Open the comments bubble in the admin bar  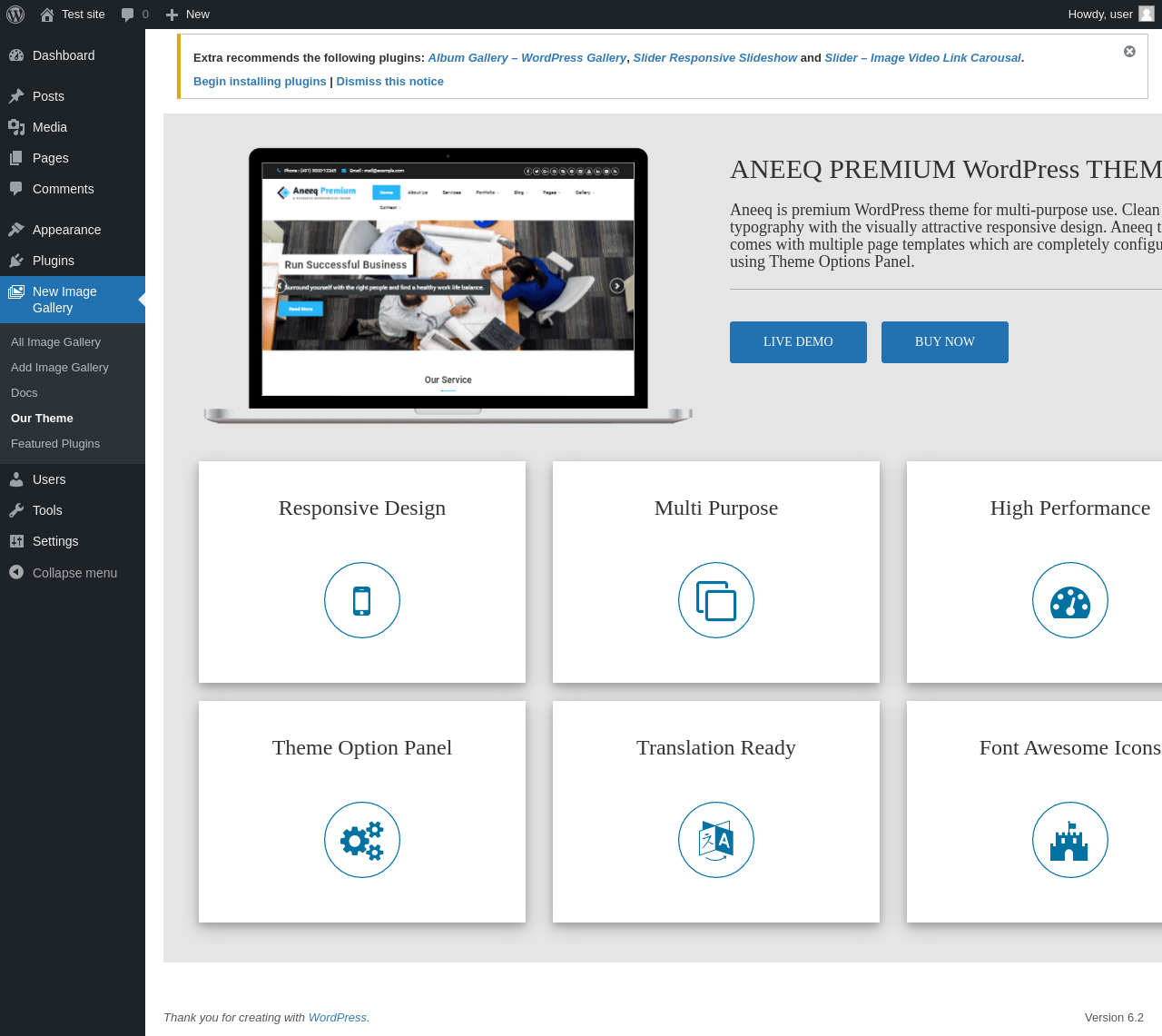pyautogui.click(x=128, y=15)
